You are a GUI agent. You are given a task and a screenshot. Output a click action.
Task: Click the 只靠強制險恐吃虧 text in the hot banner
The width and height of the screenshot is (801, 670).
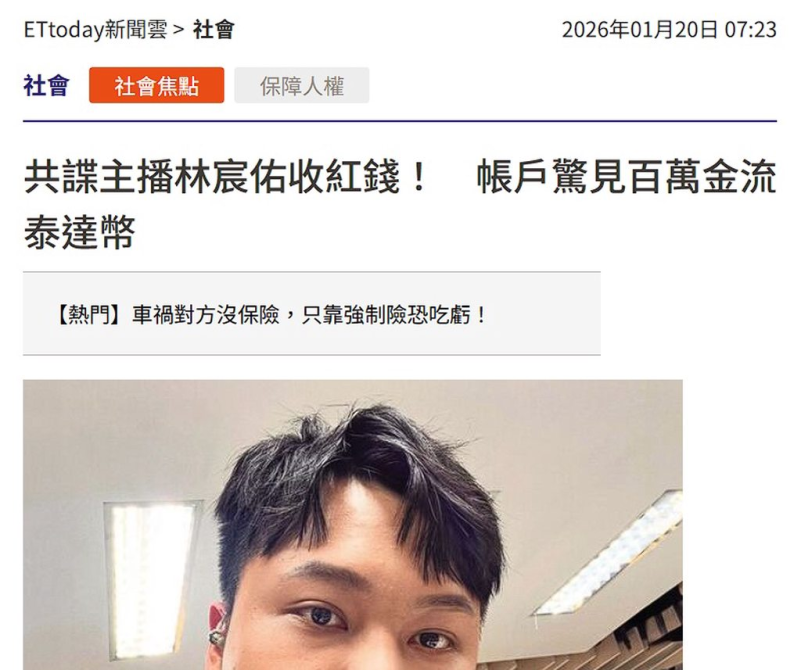pyautogui.click(x=394, y=315)
